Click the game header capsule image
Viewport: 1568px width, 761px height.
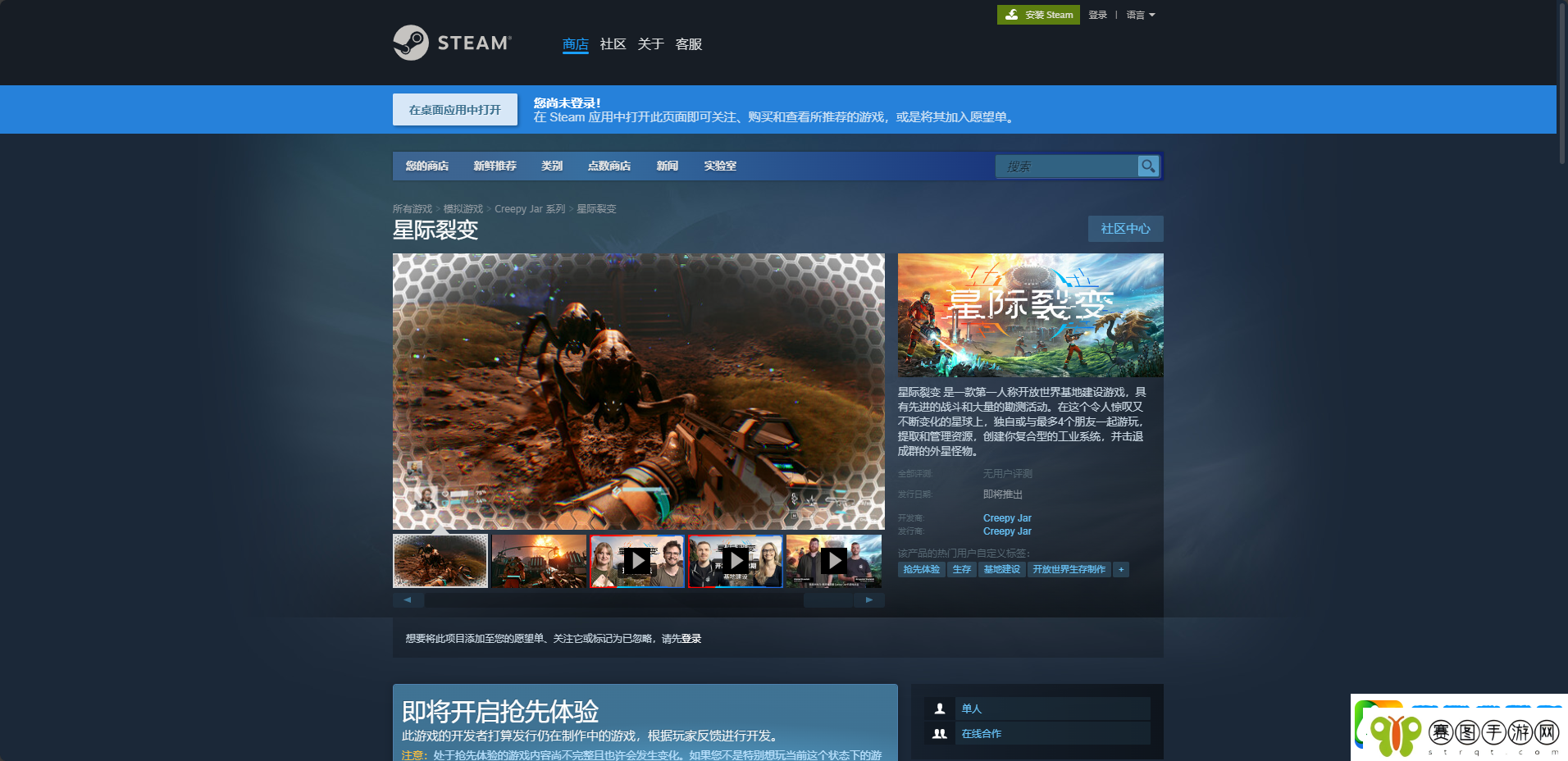click(x=1031, y=315)
